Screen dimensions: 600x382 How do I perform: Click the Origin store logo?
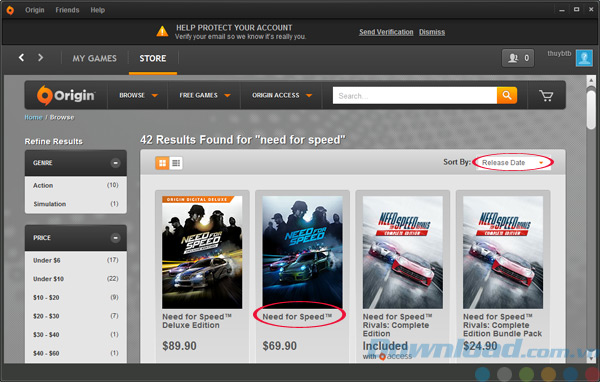66,95
